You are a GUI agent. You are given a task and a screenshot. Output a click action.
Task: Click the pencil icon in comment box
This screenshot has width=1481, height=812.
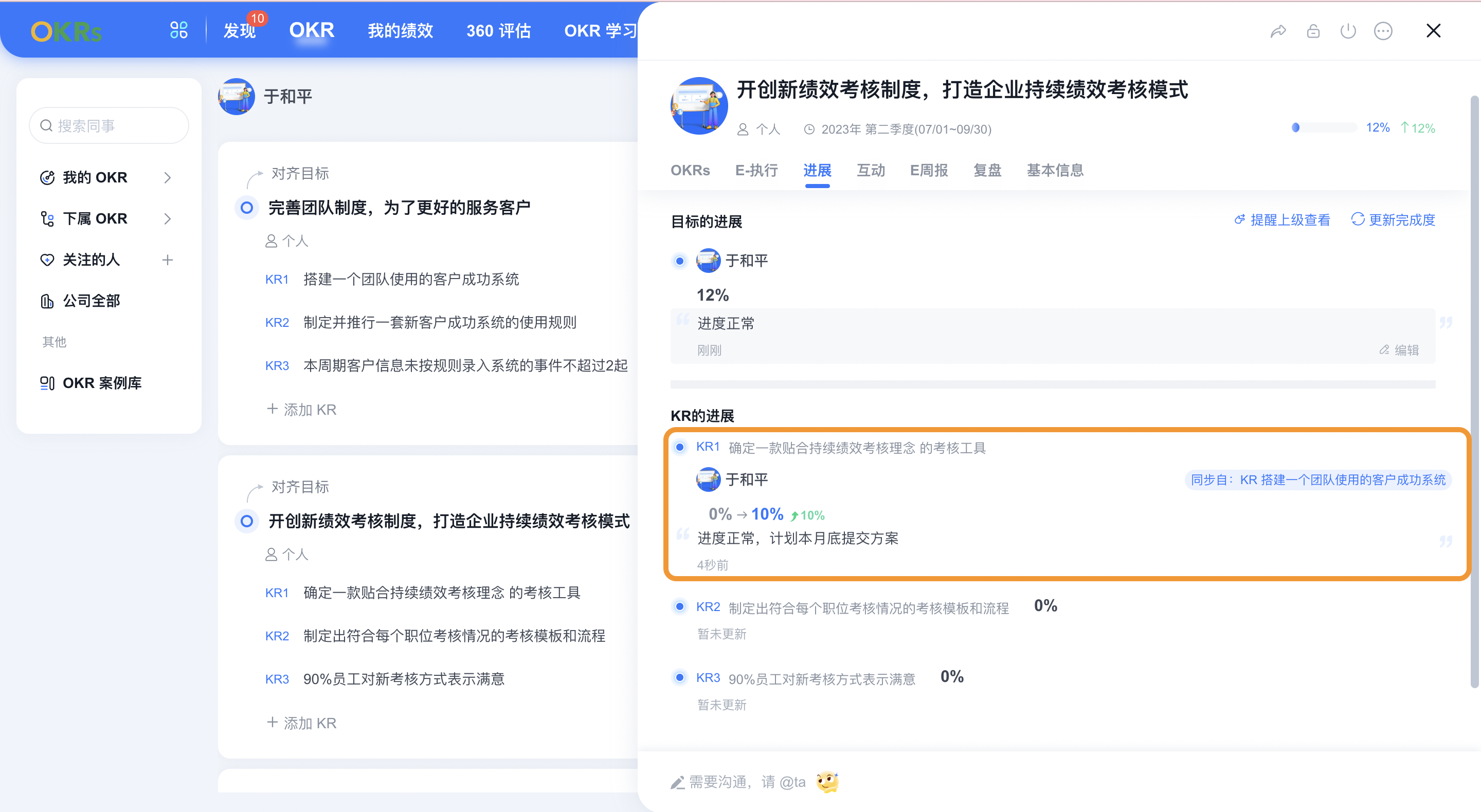click(x=677, y=782)
